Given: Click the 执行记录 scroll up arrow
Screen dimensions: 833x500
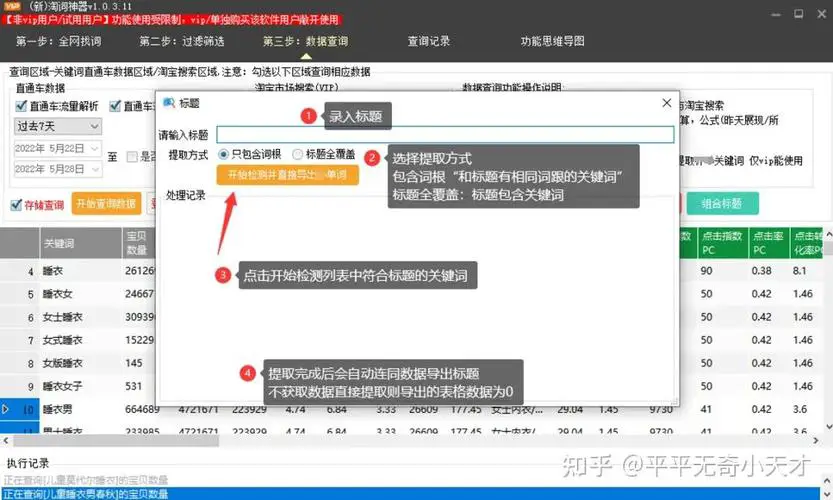Looking at the screenshot, I should [827, 480].
